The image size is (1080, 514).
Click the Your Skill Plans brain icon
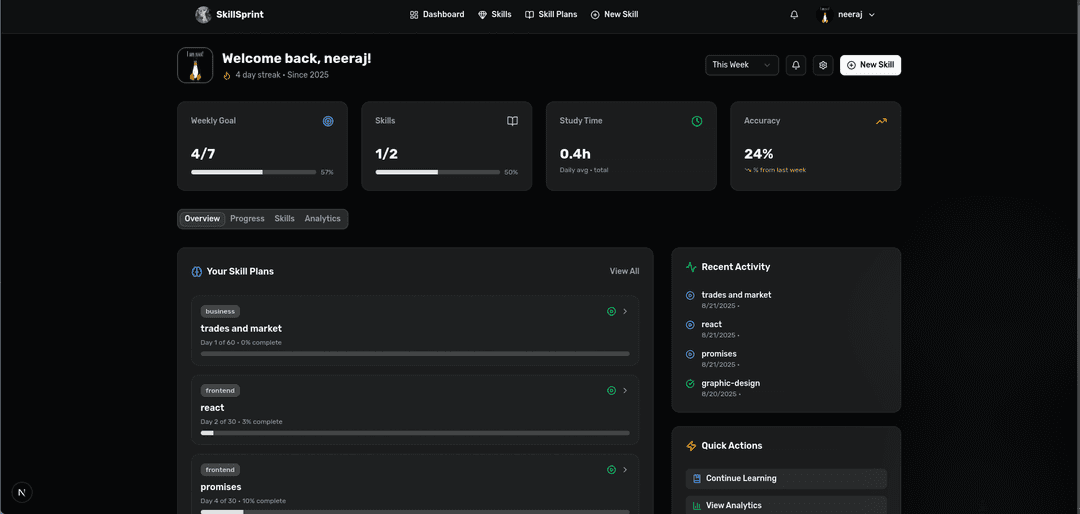pyautogui.click(x=197, y=271)
